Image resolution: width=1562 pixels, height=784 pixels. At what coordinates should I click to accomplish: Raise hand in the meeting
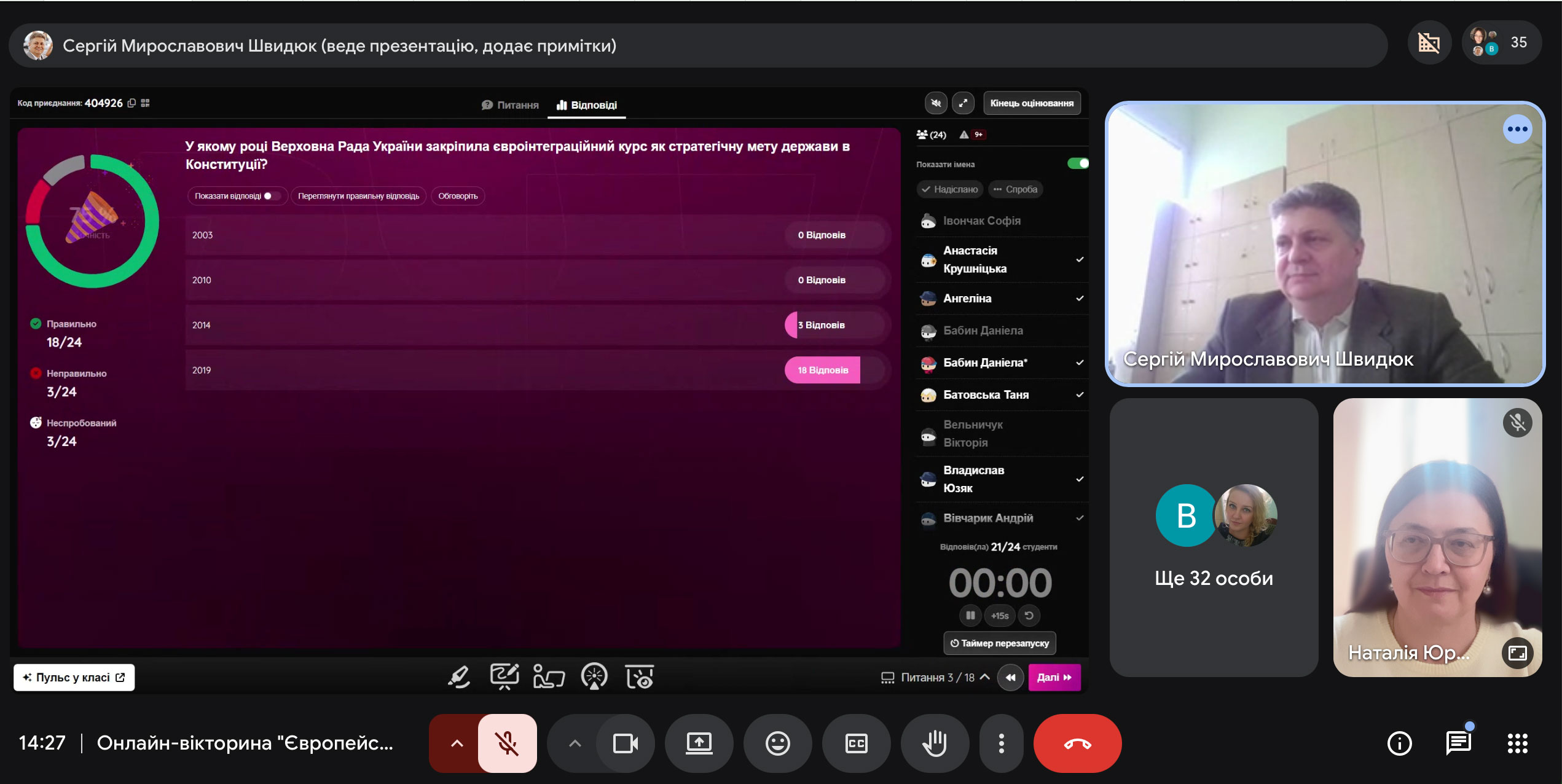[935, 743]
